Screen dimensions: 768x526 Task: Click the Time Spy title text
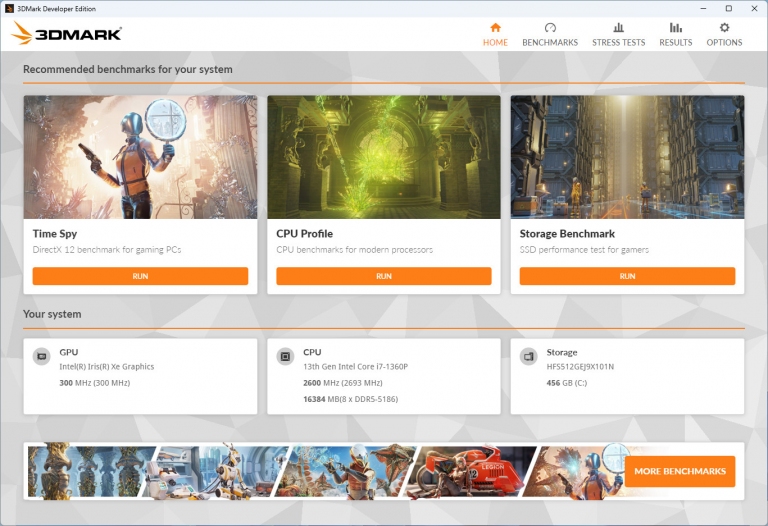pyautogui.click(x=55, y=234)
